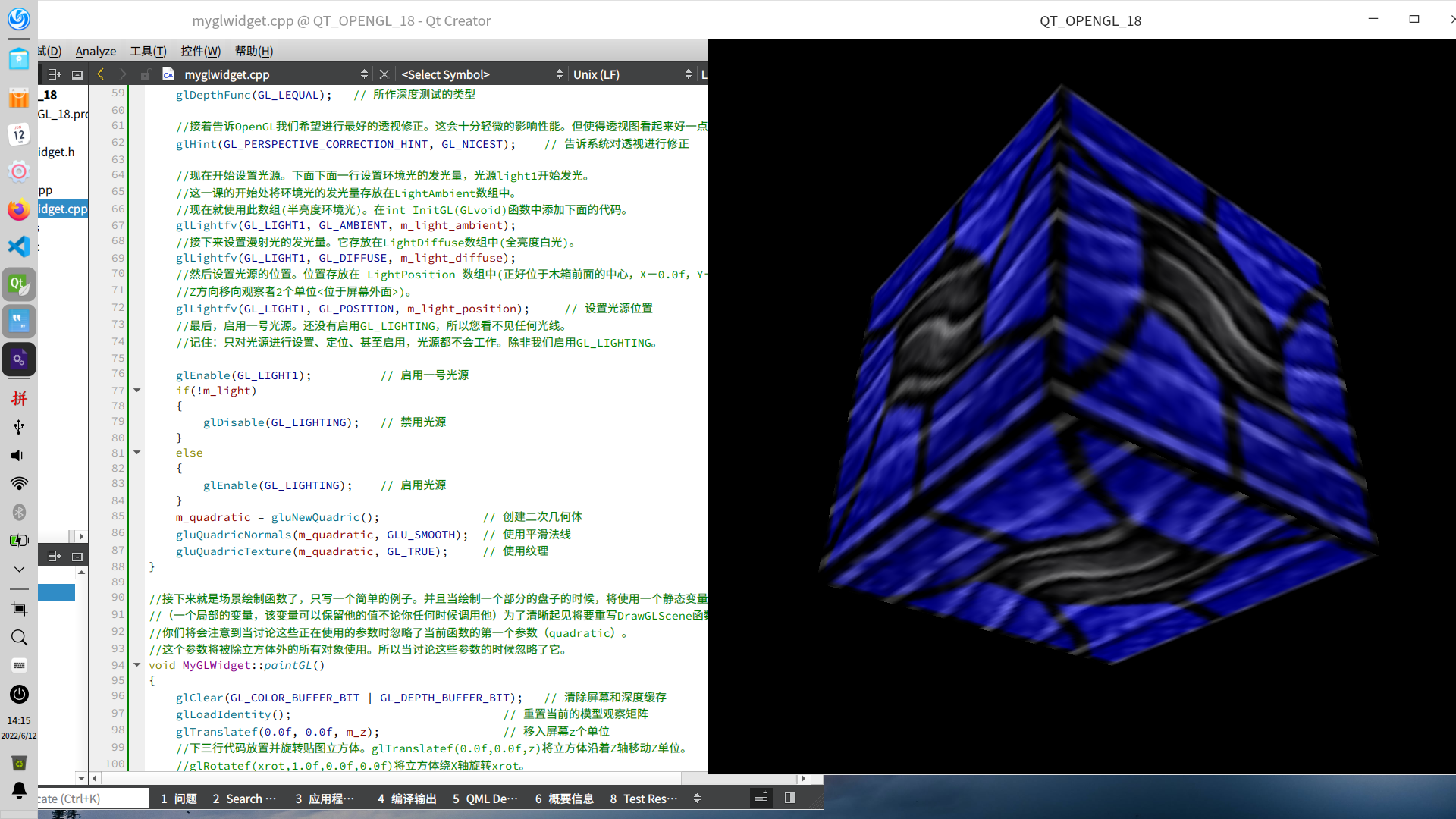Open the 编译输出 output pane
The height and width of the screenshot is (819, 1456).
pyautogui.click(x=406, y=799)
